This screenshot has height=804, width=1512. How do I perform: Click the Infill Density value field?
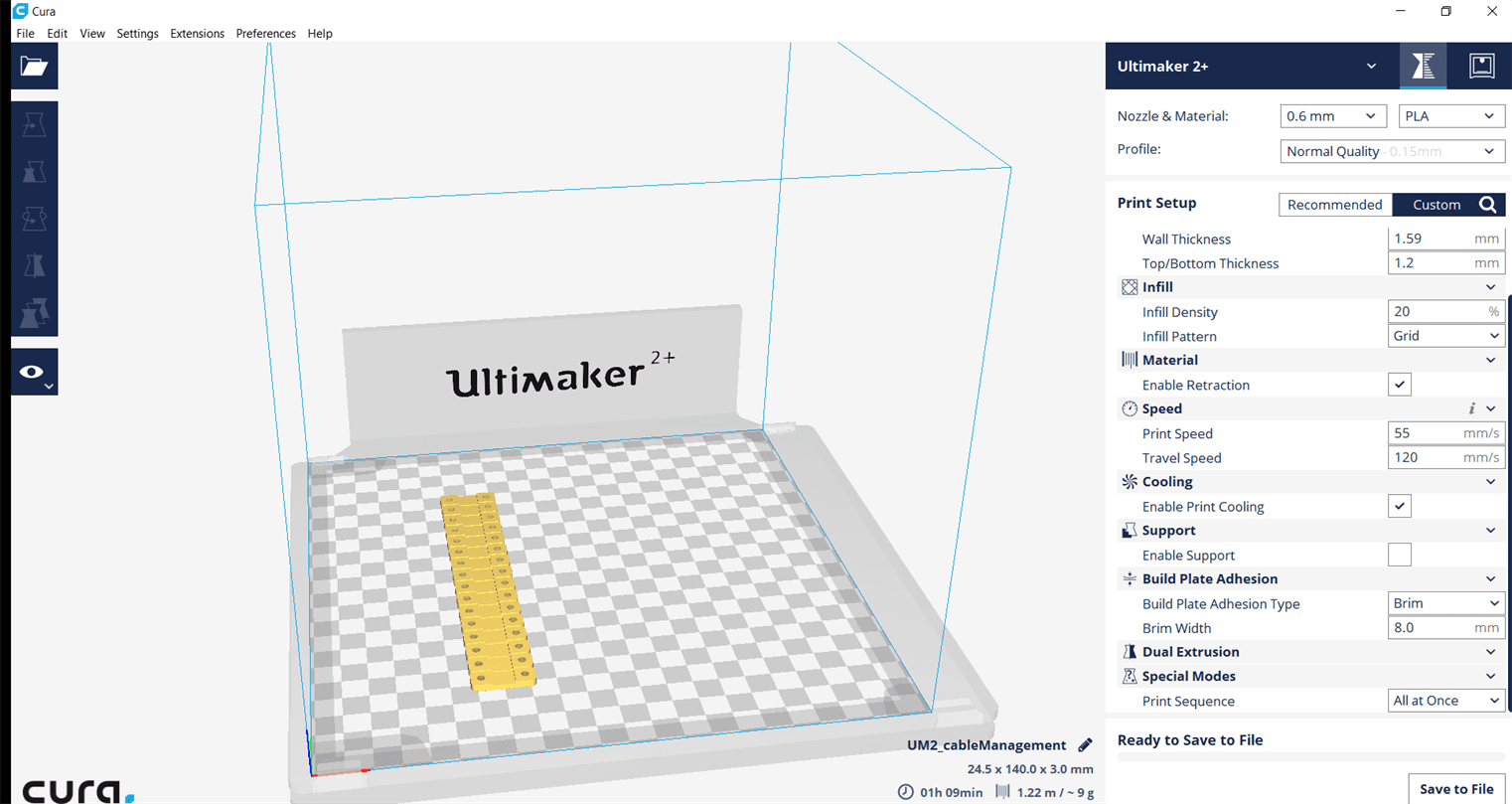click(x=1446, y=312)
